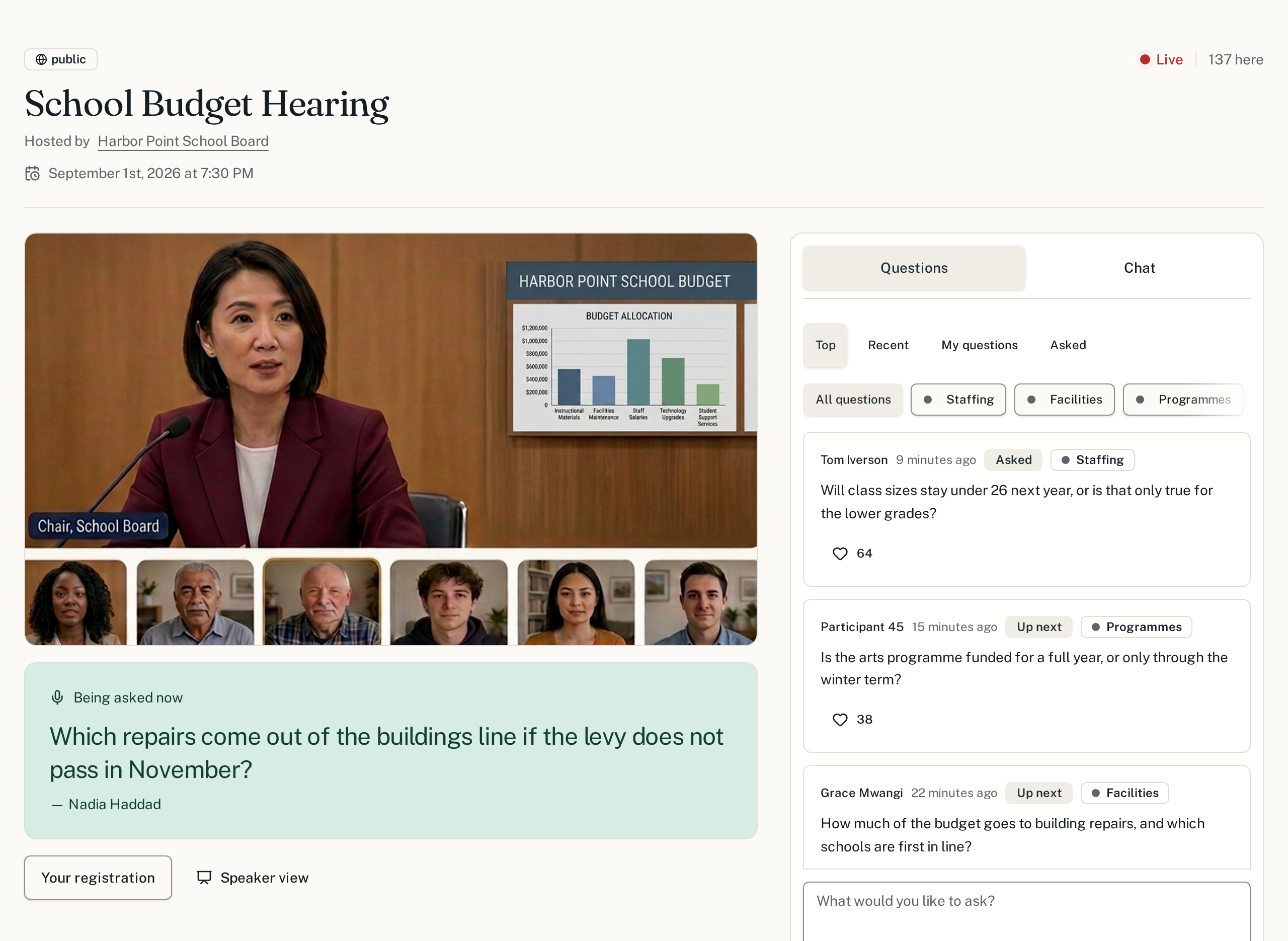Click the Live status label
Image resolution: width=1288 pixels, height=941 pixels.
click(1169, 59)
